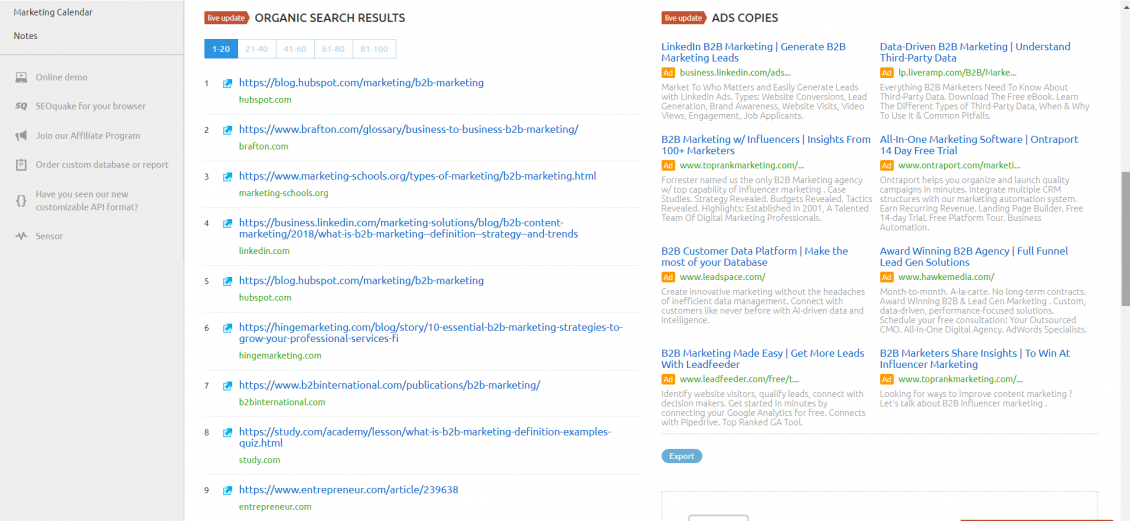This screenshot has width=1130, height=521.
Task: Open entrepreneur.com article 239638 URL
Action: click(348, 490)
